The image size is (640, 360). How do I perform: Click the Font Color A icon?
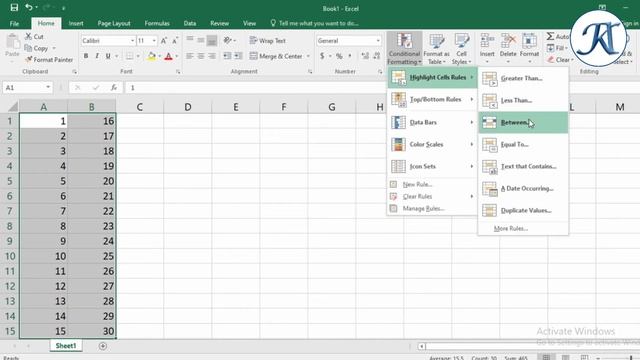[x=168, y=56]
